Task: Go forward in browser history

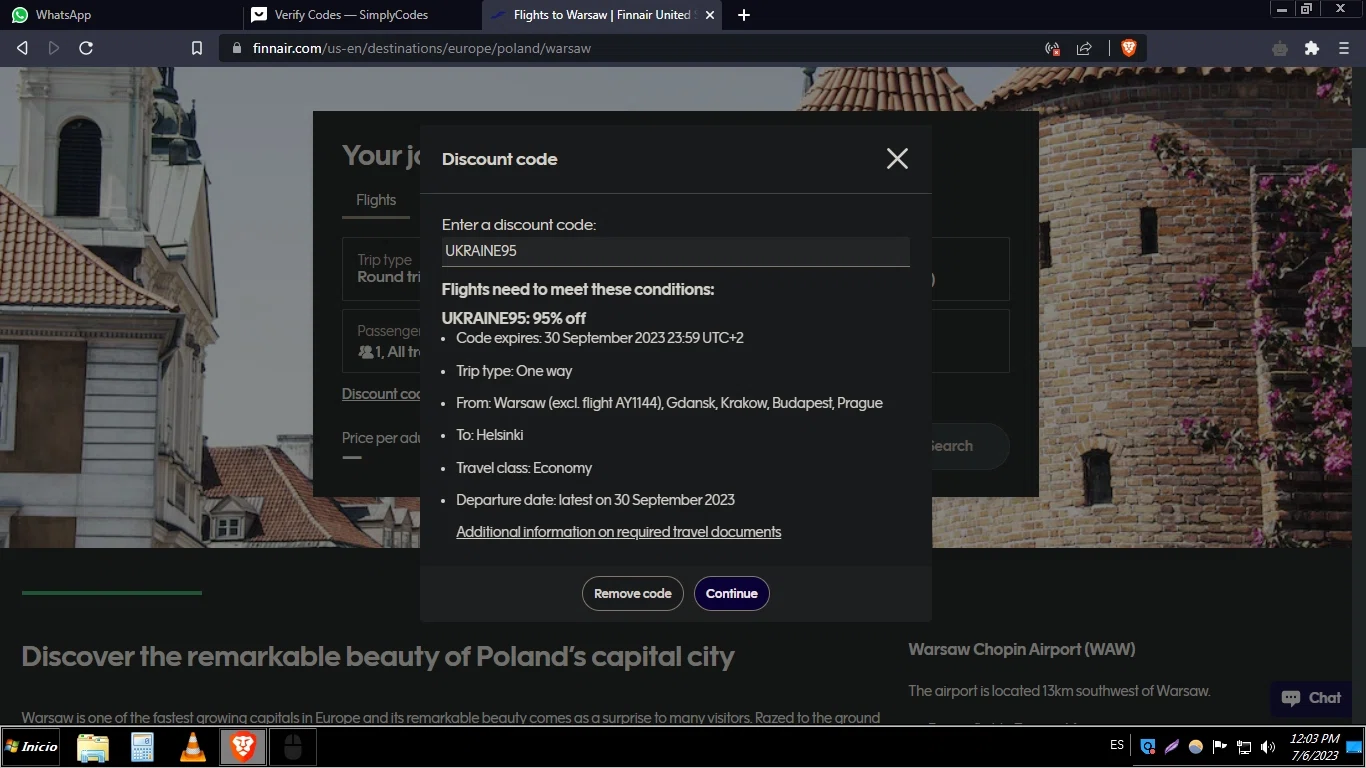Action: tap(54, 48)
